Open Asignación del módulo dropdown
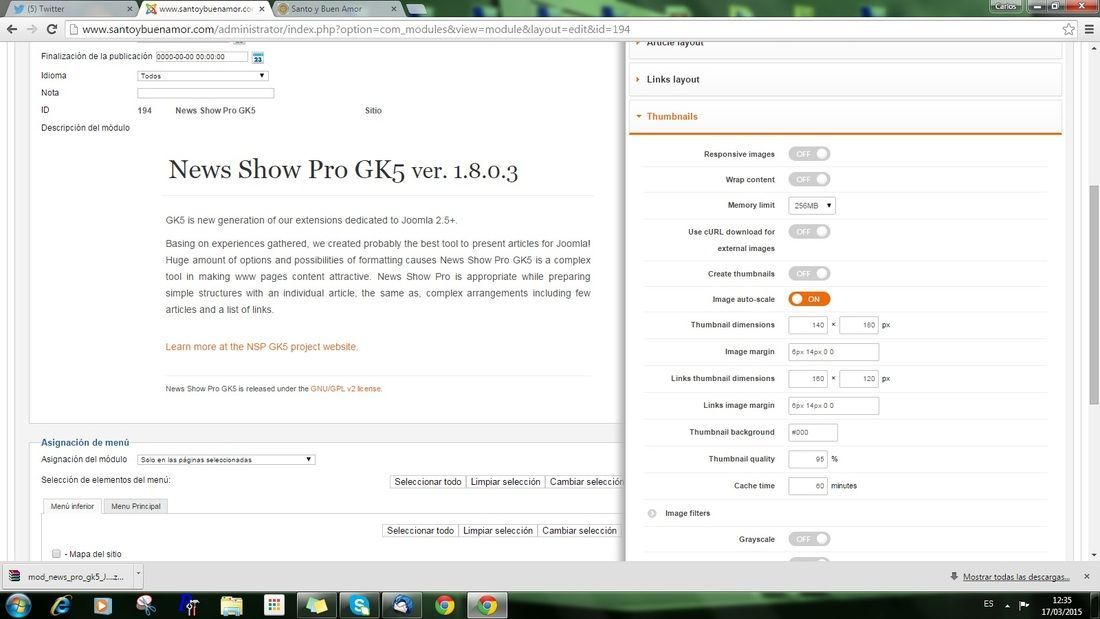The image size is (1100, 619). coord(226,460)
